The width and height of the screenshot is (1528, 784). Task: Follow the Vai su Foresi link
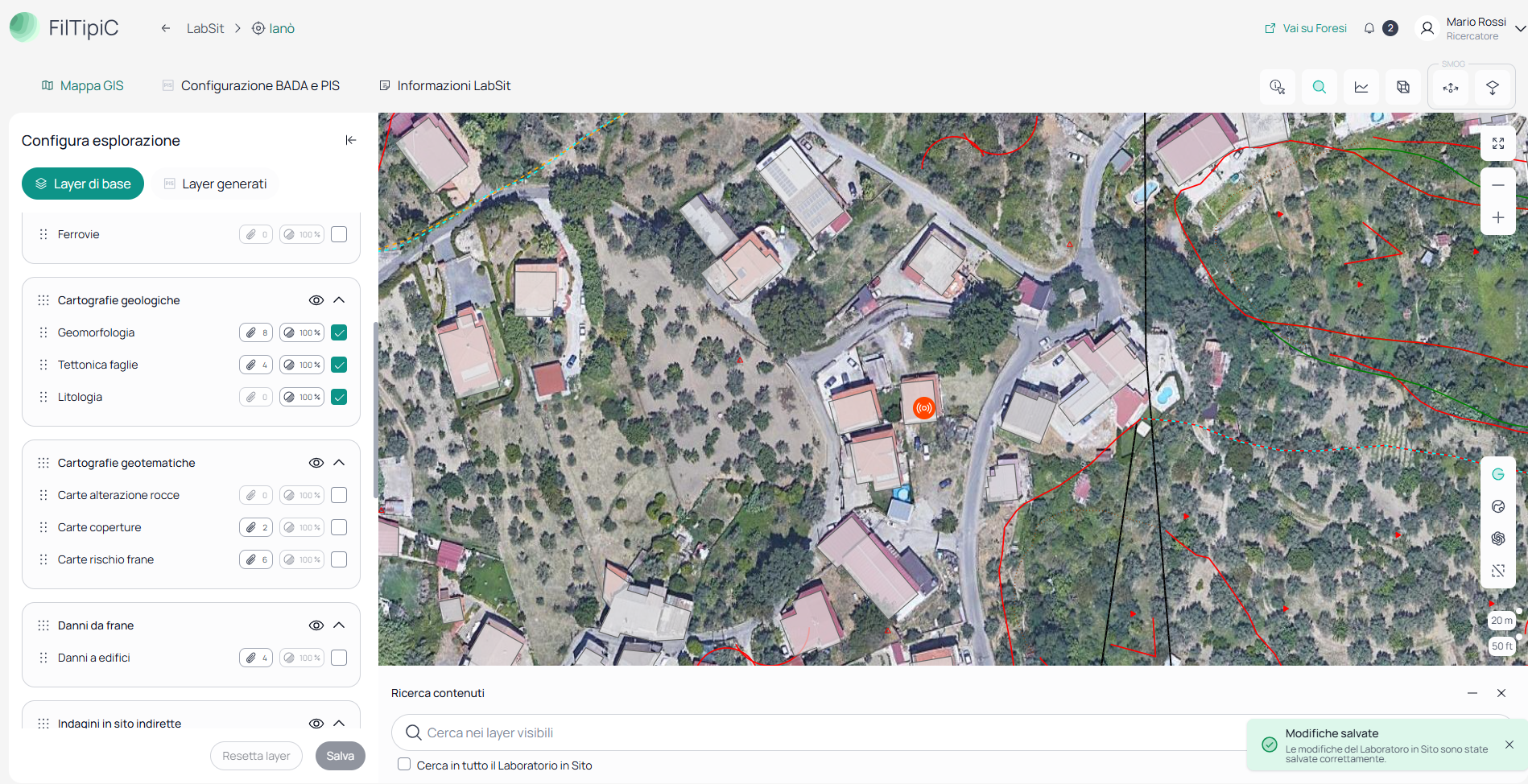pos(1306,28)
